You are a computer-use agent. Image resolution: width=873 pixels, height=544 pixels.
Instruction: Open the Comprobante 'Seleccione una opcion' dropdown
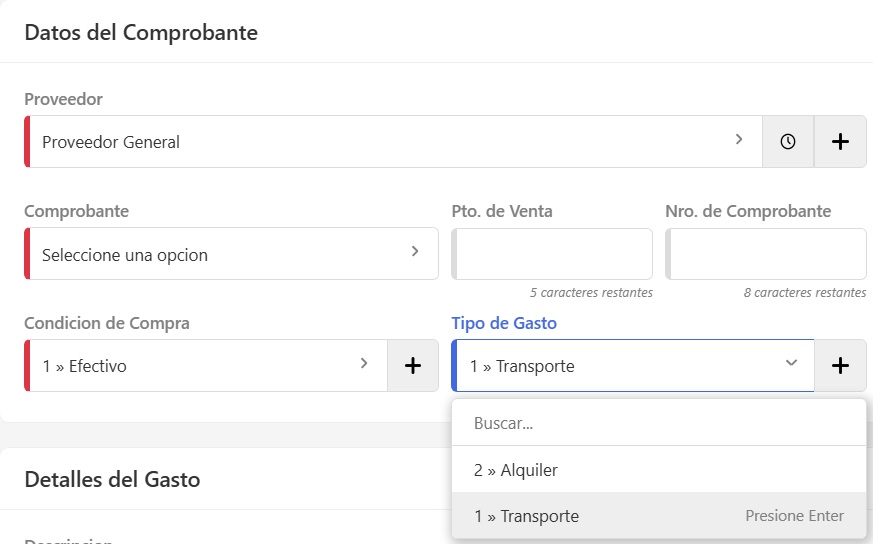[x=220, y=254]
